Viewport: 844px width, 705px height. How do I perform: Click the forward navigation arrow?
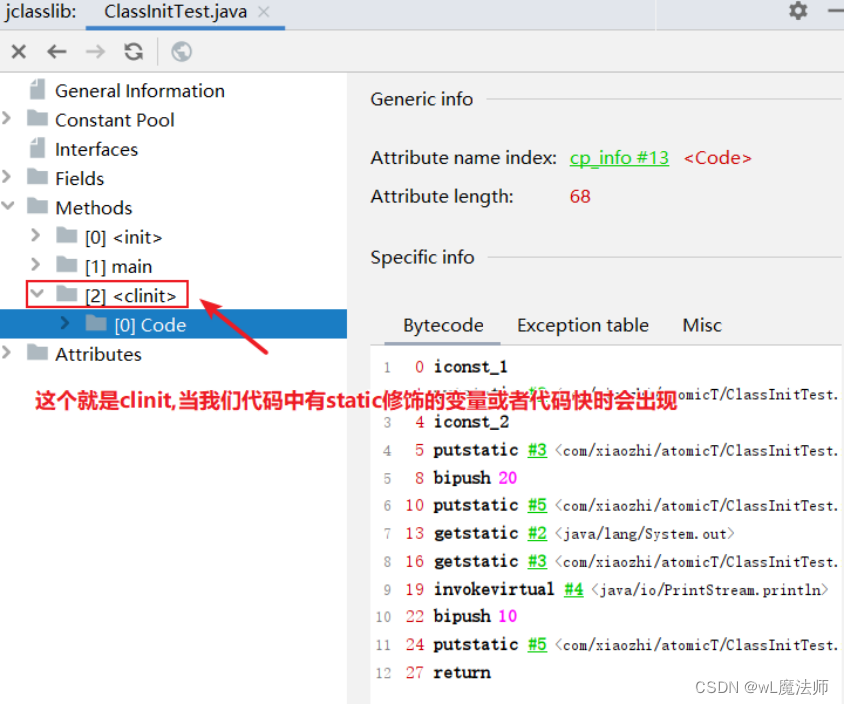[98, 51]
